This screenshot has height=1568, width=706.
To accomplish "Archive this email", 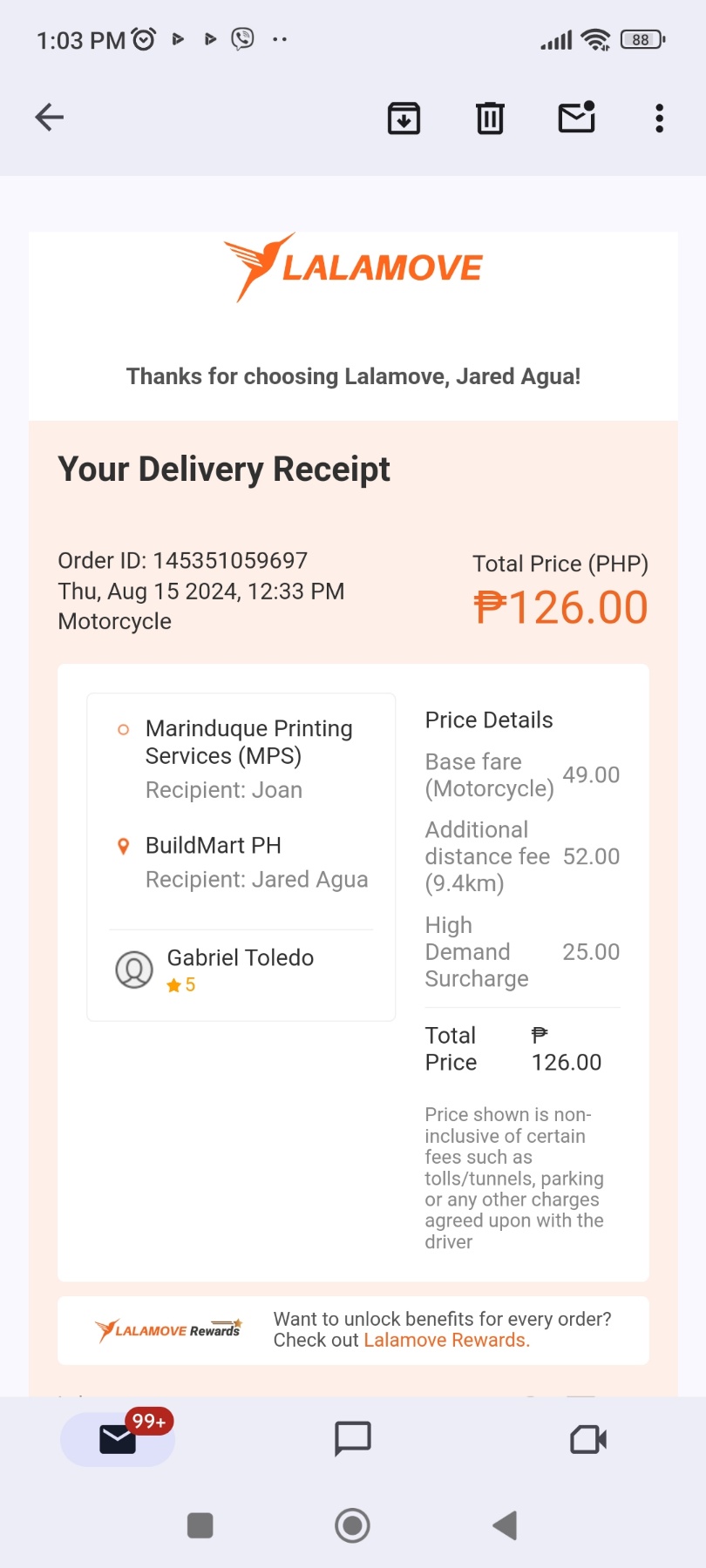I will pos(404,118).
